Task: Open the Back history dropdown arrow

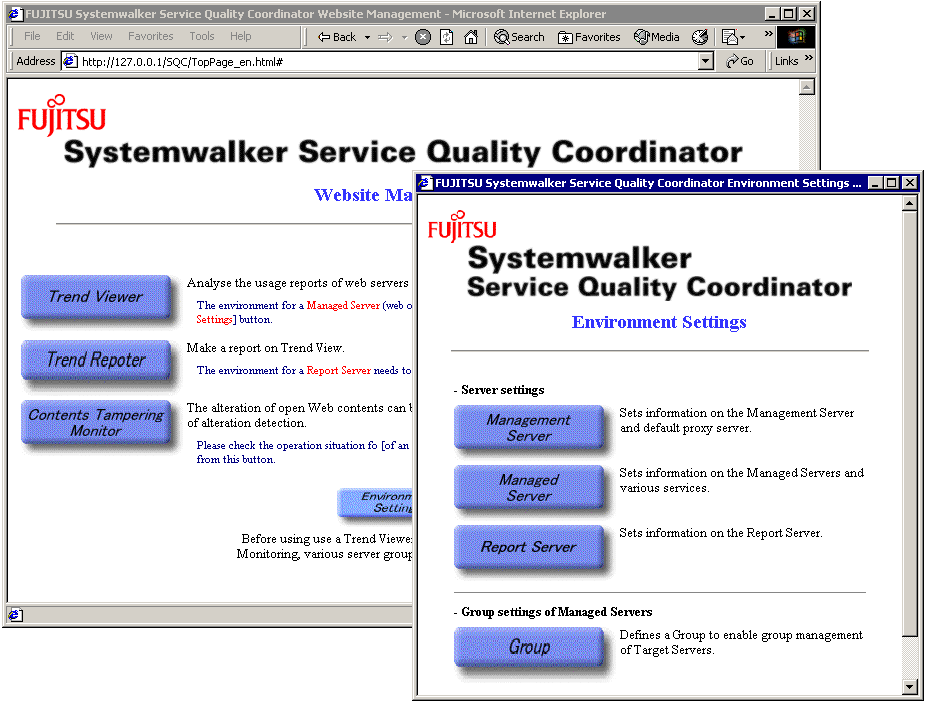Action: click(367, 37)
